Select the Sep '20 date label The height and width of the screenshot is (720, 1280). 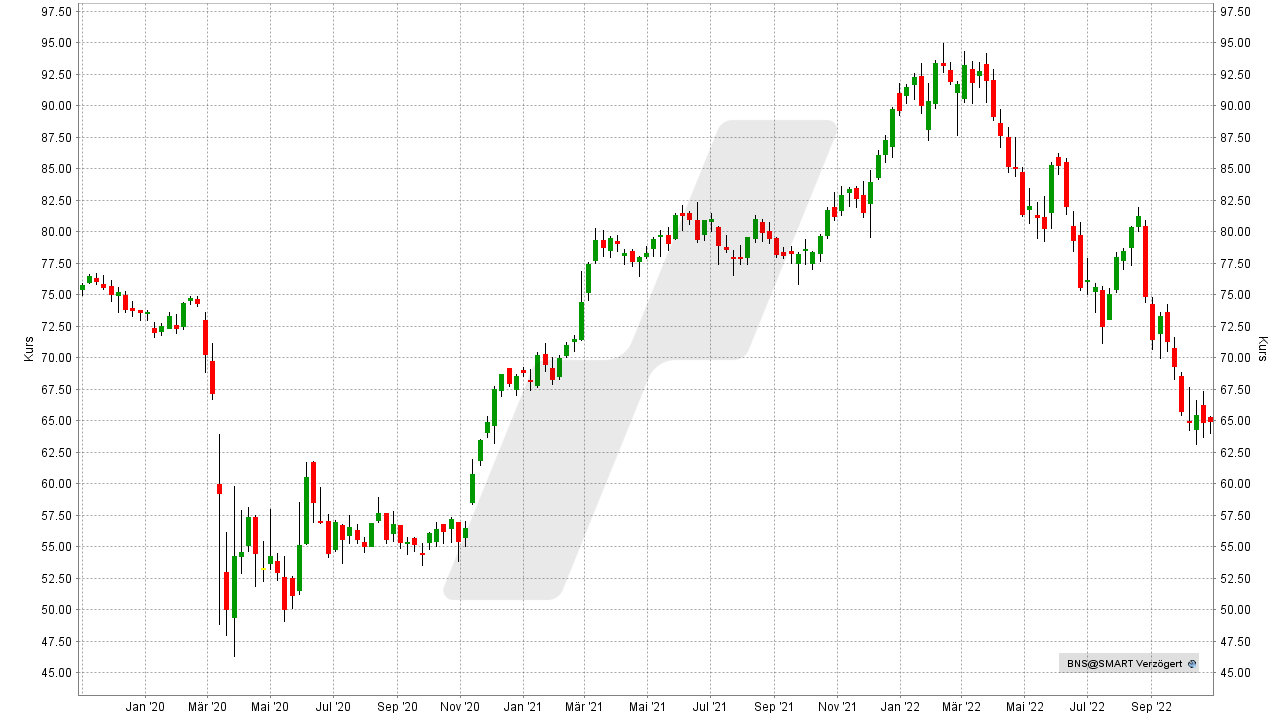tap(397, 707)
